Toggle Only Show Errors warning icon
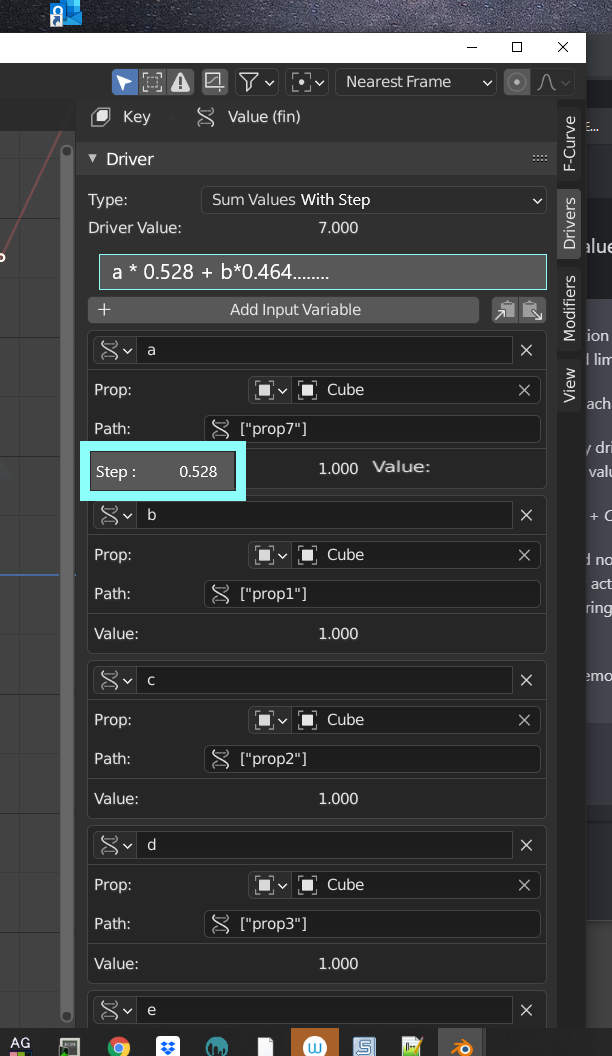 tap(180, 82)
